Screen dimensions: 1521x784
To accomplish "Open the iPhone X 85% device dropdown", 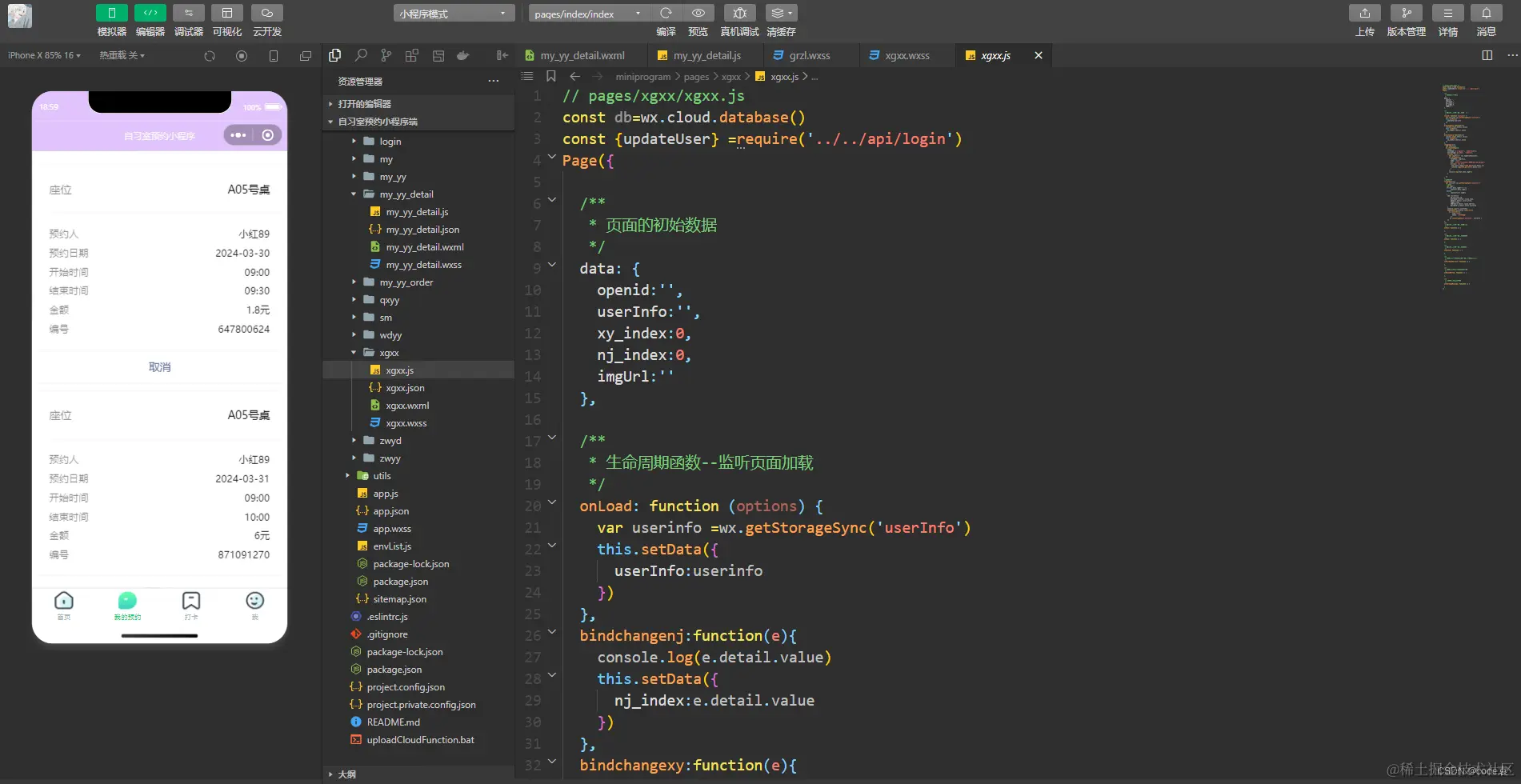I will tap(44, 55).
